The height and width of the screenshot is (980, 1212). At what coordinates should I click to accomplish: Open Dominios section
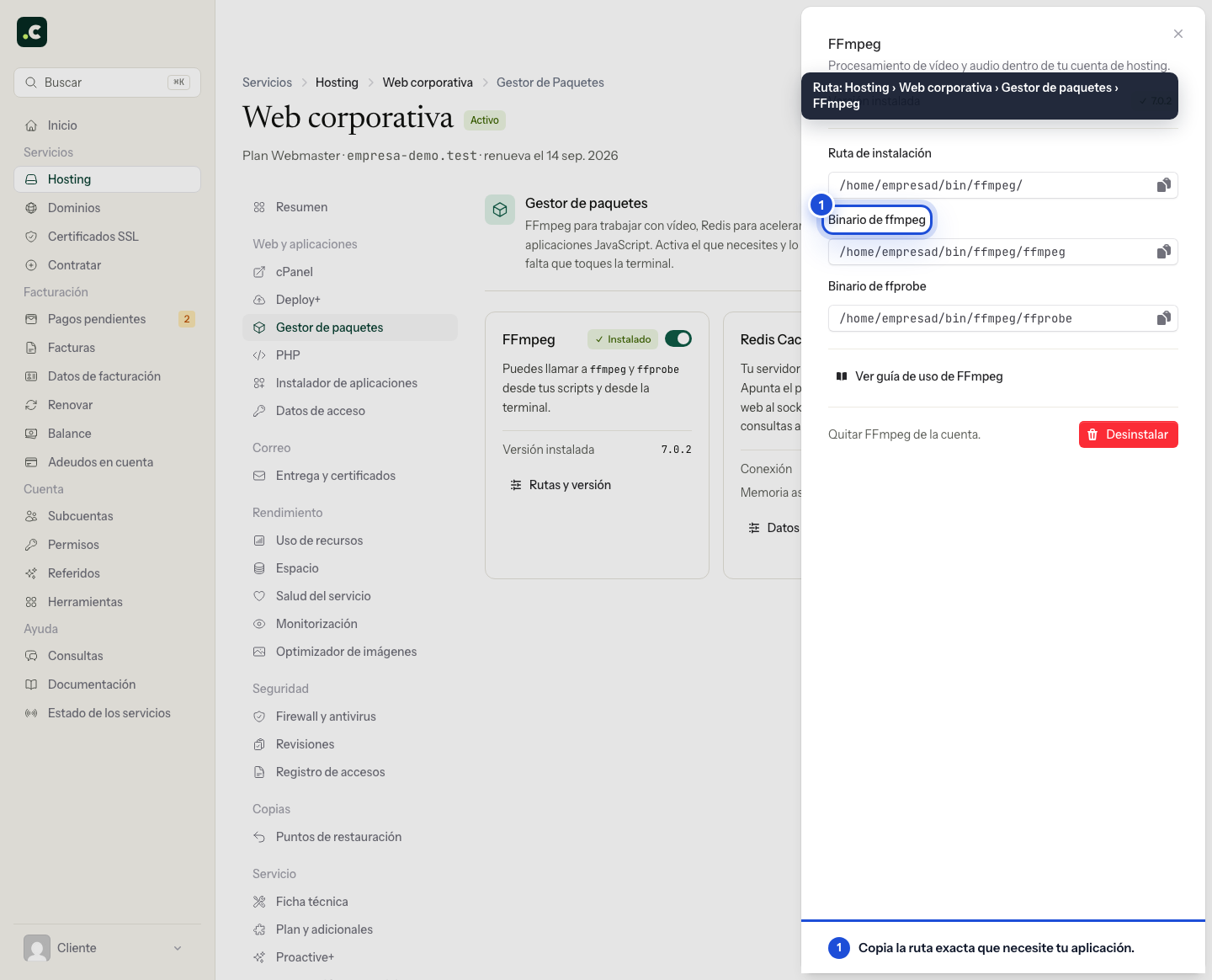tap(107, 208)
